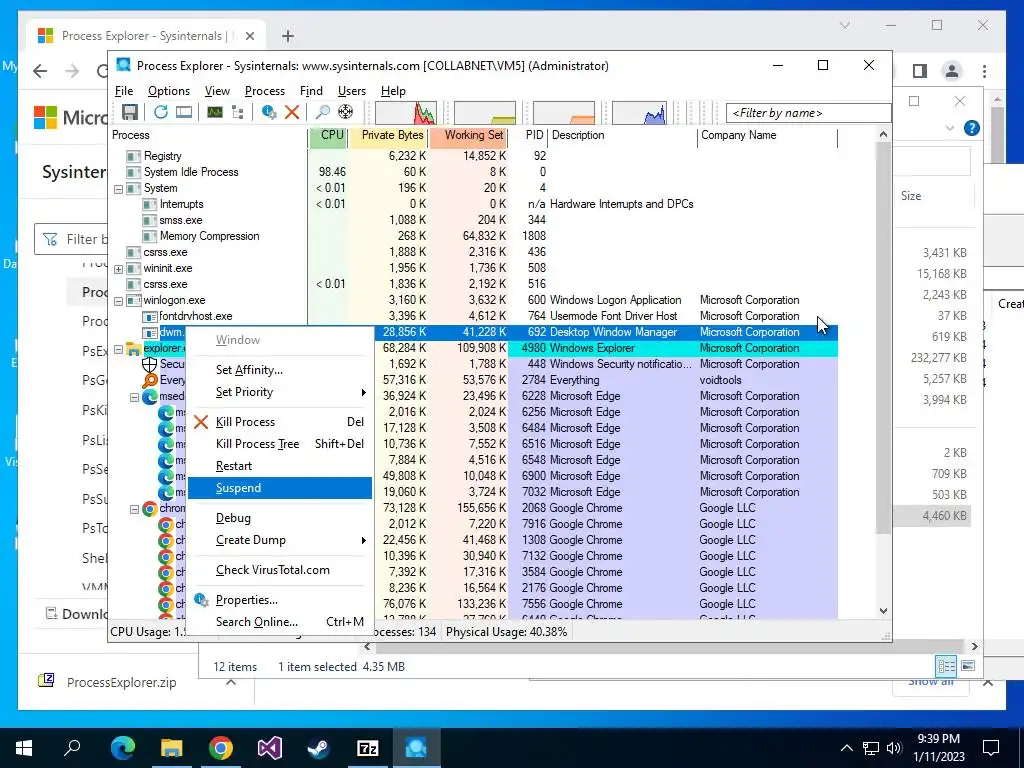This screenshot has width=1024, height=768.
Task: Collapse the msedge process tree node
Action: [x=135, y=397]
